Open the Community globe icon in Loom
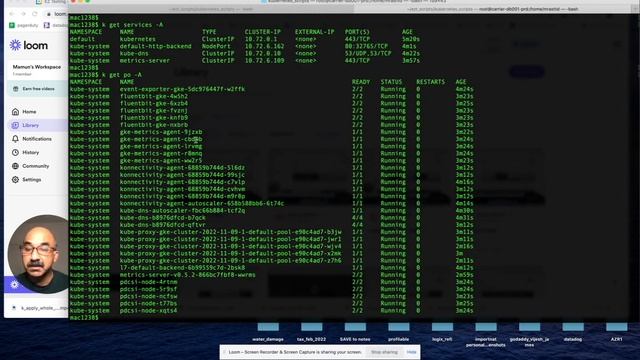This screenshot has width=640, height=360. pos(16,166)
